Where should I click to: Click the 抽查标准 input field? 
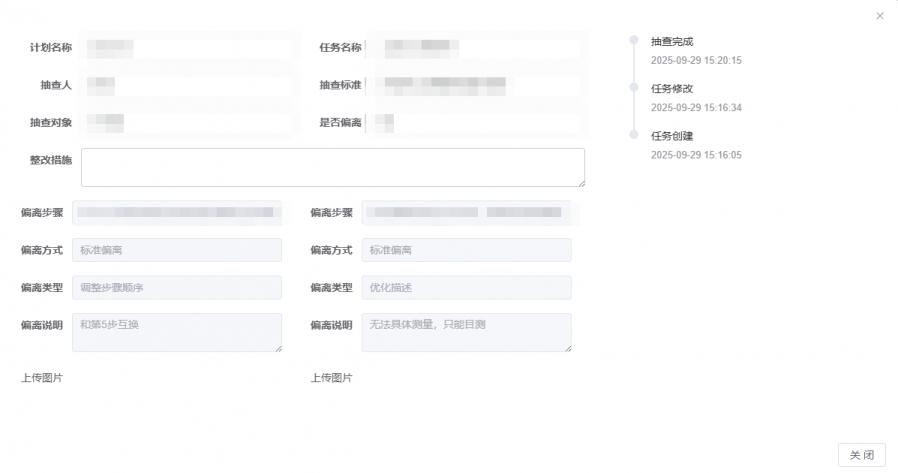pos(474,85)
